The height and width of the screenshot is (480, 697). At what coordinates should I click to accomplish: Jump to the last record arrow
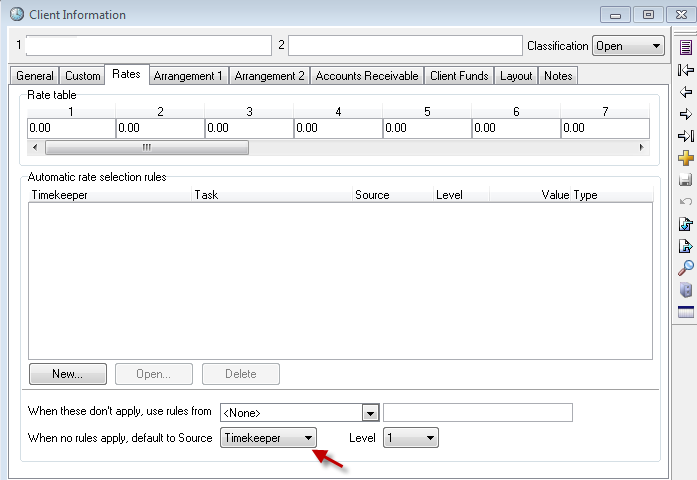[x=686, y=136]
